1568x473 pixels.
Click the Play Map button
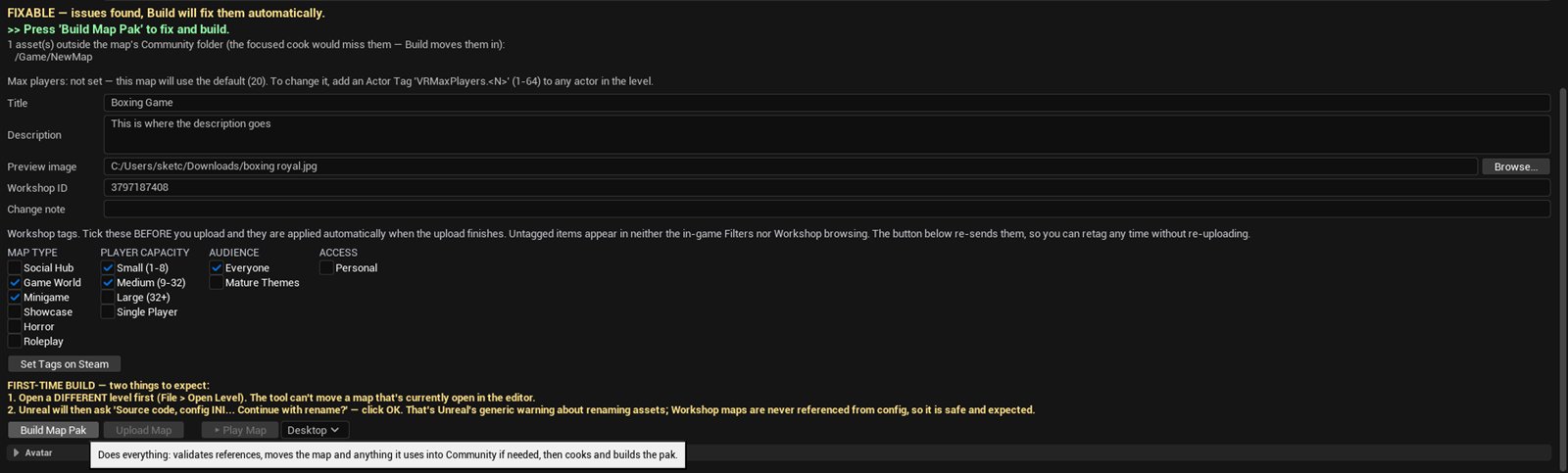(x=240, y=430)
